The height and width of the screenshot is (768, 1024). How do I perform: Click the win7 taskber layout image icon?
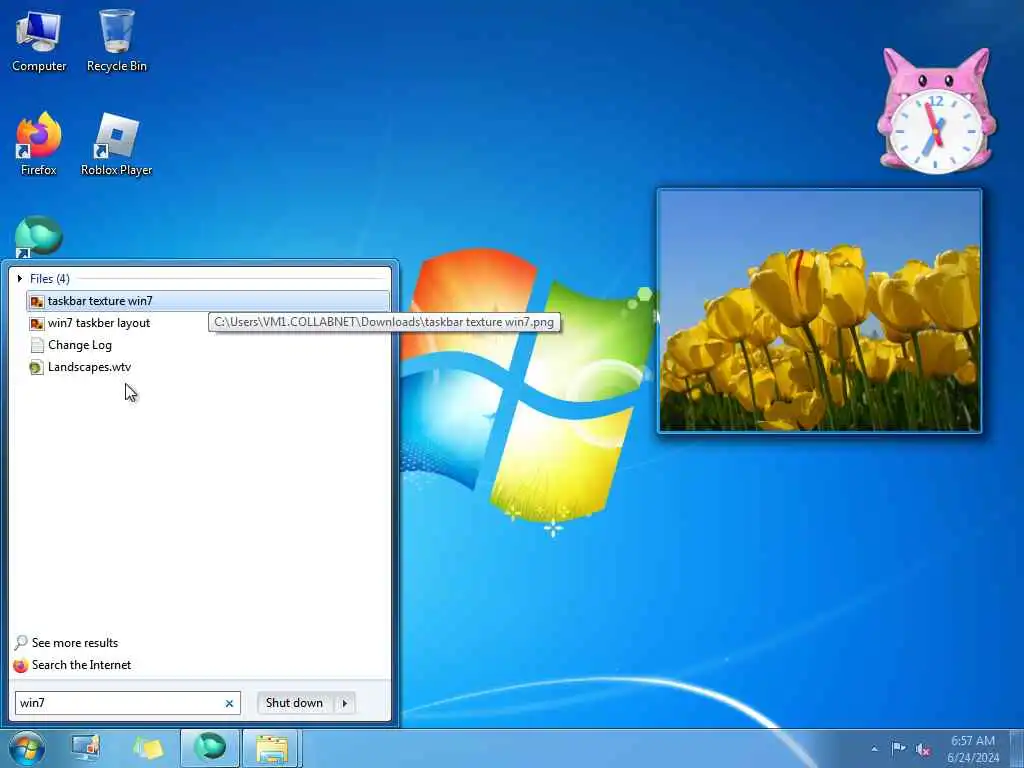pyautogui.click(x=37, y=323)
